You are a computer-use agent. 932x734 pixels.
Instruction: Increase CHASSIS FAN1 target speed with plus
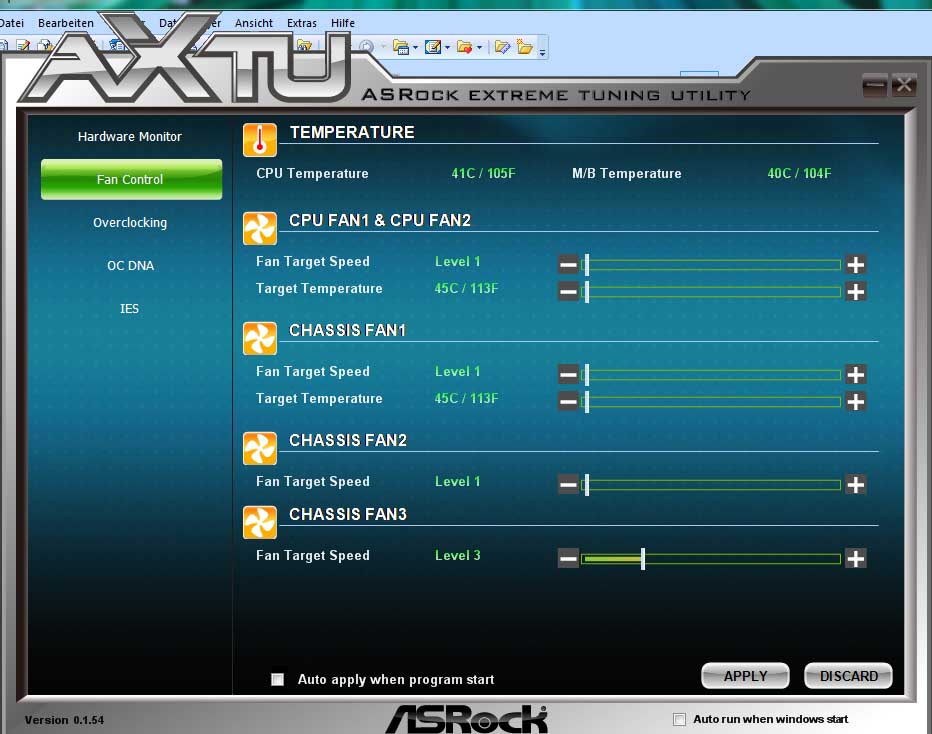pyautogui.click(x=855, y=374)
